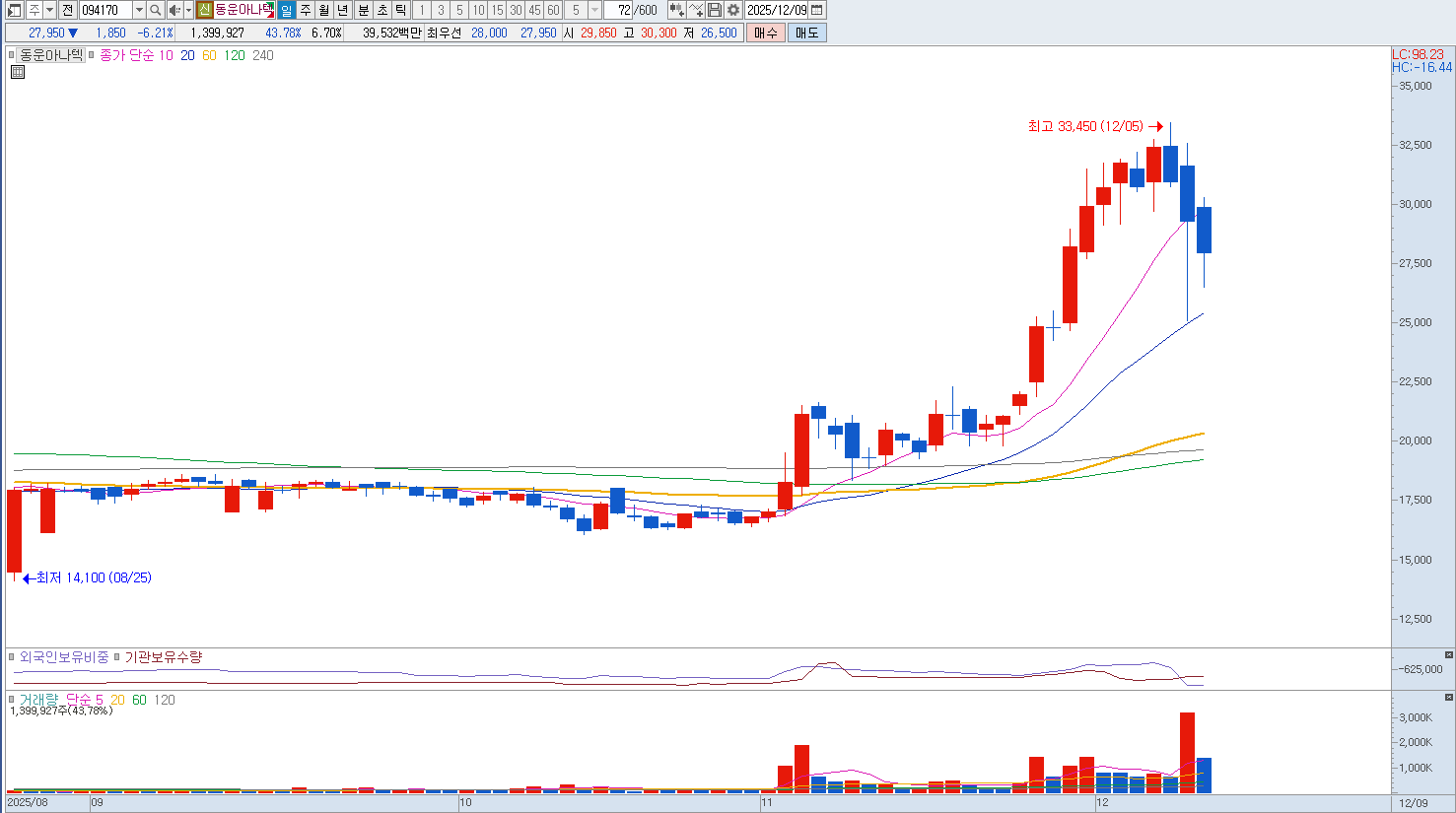
Task: Click the line chart tools icon
Action: pyautogui.click(x=696, y=10)
